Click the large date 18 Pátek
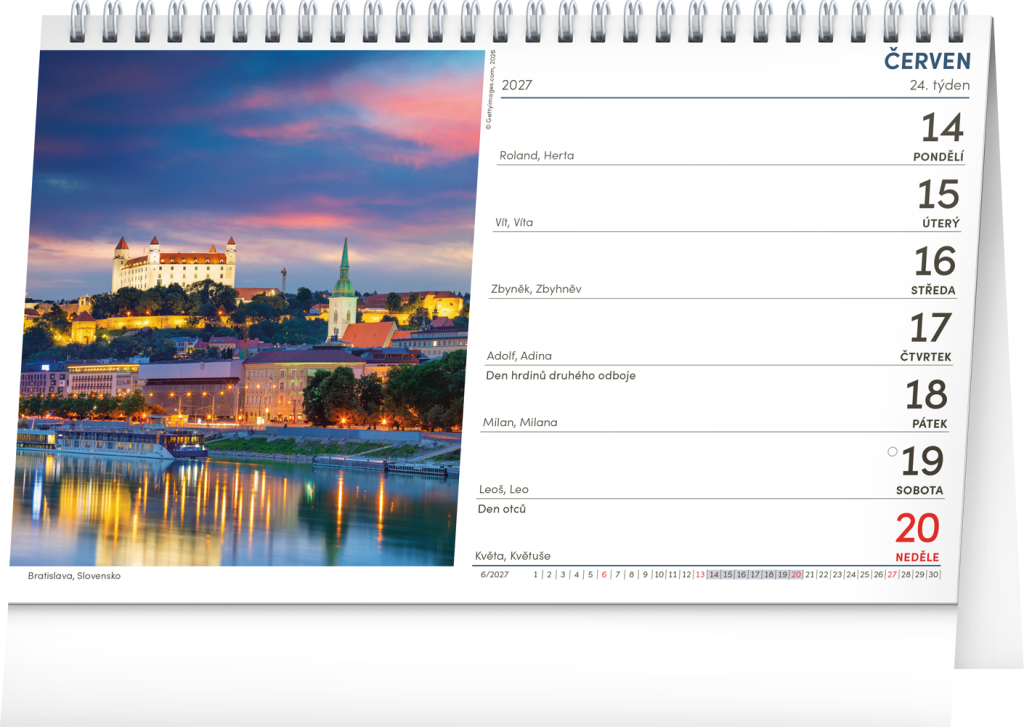 (x=926, y=396)
